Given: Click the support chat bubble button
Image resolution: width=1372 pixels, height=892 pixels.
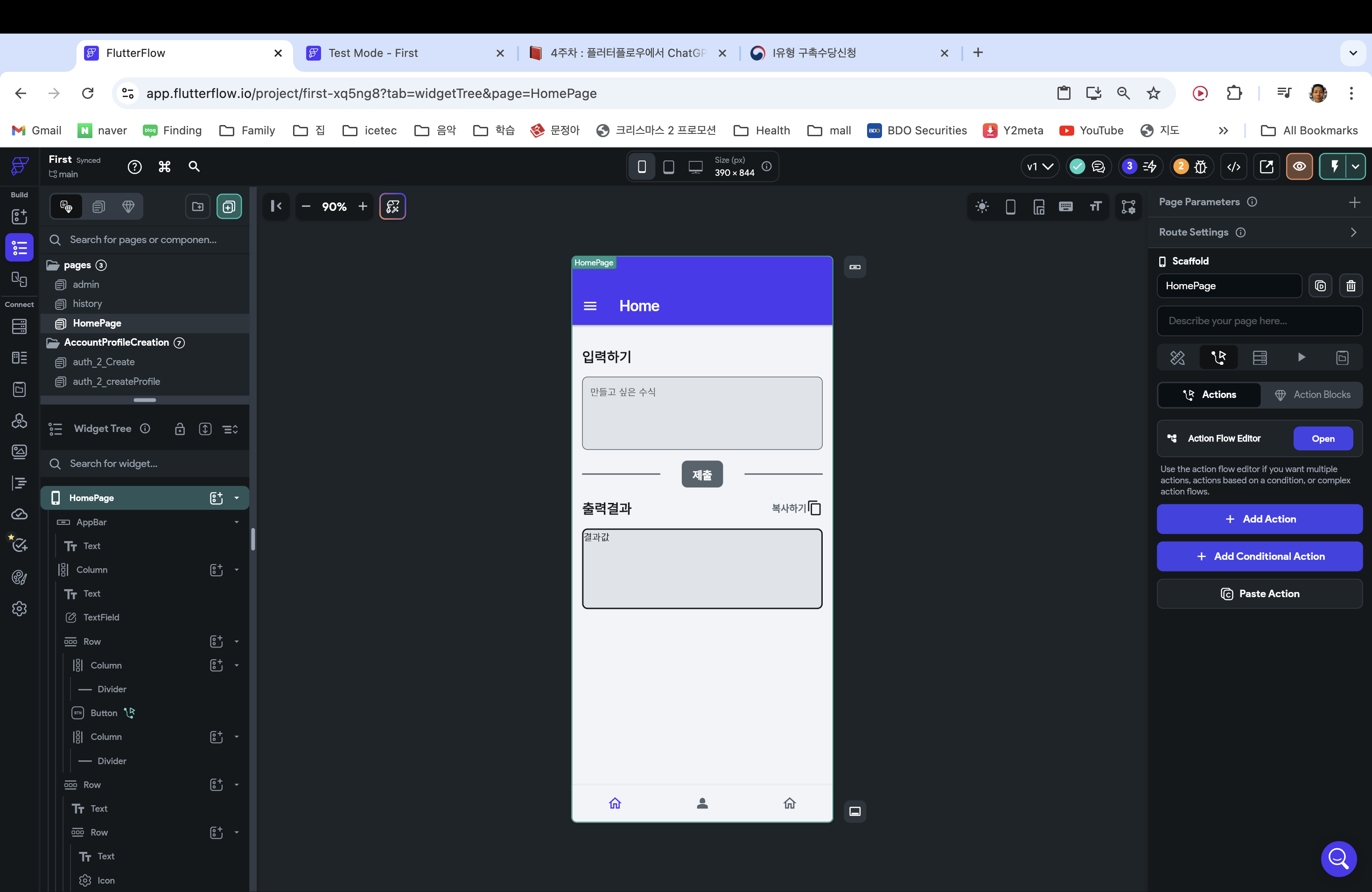Looking at the screenshot, I should [1338, 859].
